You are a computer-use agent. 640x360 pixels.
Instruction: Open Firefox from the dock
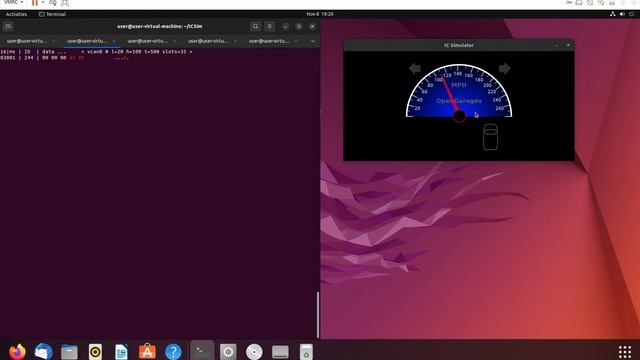point(17,351)
